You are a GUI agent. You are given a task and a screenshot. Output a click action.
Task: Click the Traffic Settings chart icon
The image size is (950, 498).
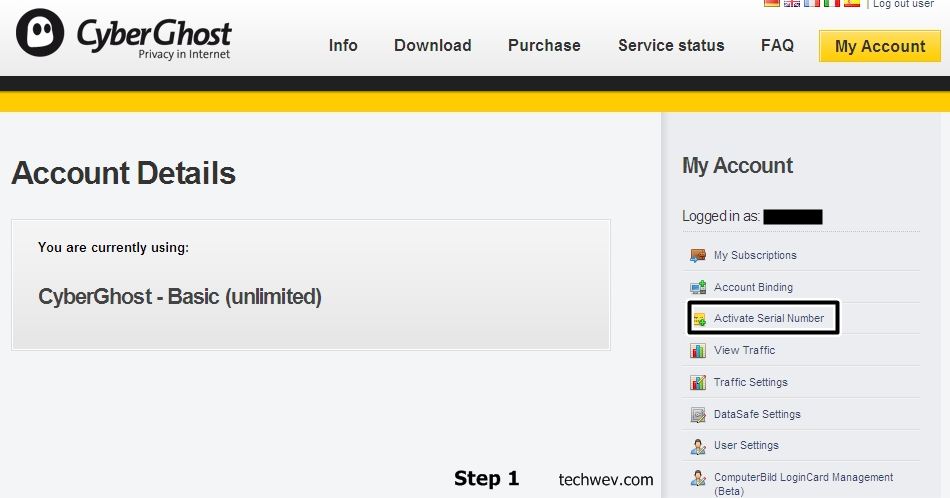click(x=698, y=382)
